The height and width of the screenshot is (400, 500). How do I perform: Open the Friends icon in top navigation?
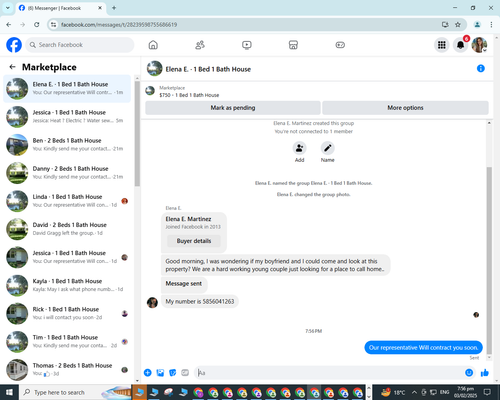(200, 45)
